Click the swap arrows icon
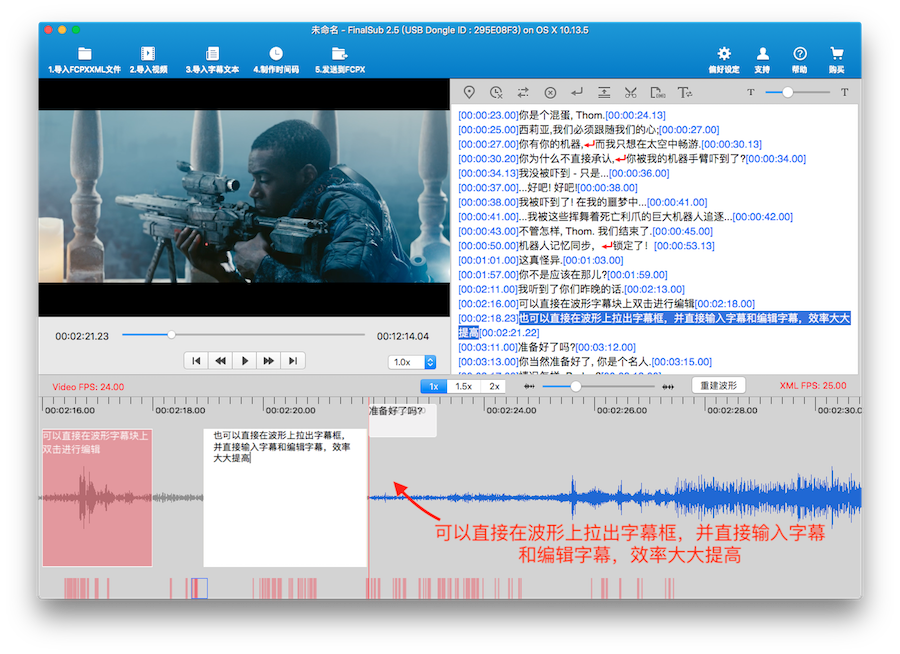The image size is (900, 654). click(x=523, y=92)
